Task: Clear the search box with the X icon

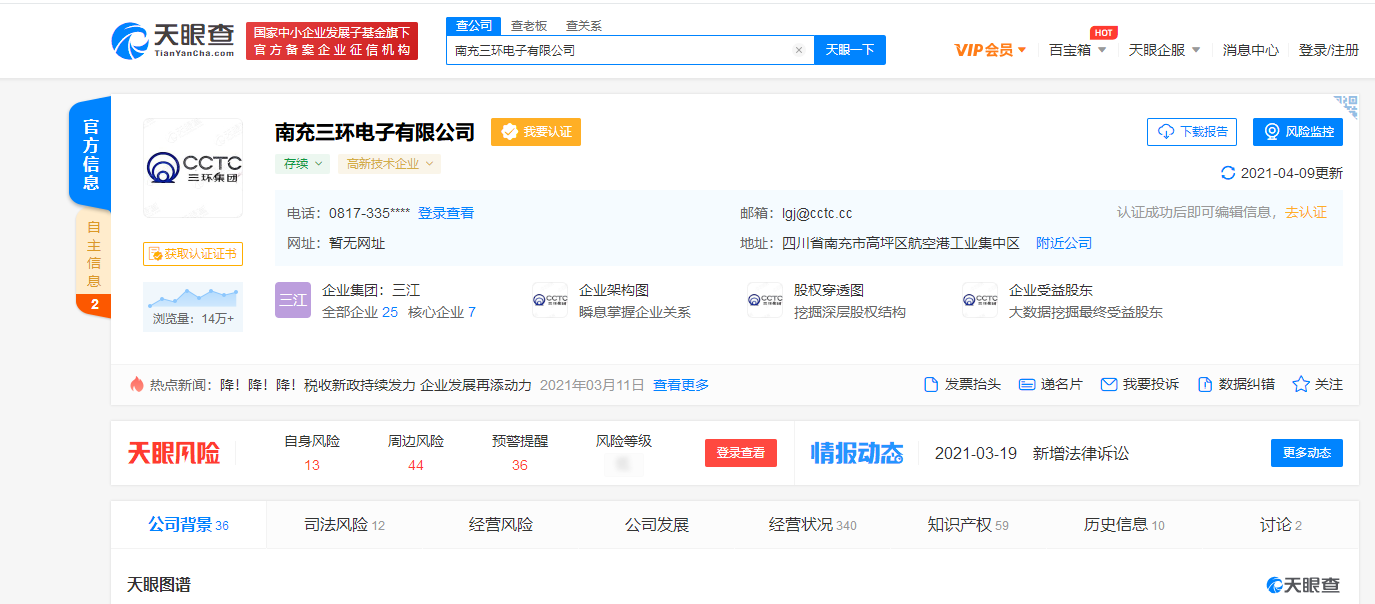Action: tap(799, 50)
